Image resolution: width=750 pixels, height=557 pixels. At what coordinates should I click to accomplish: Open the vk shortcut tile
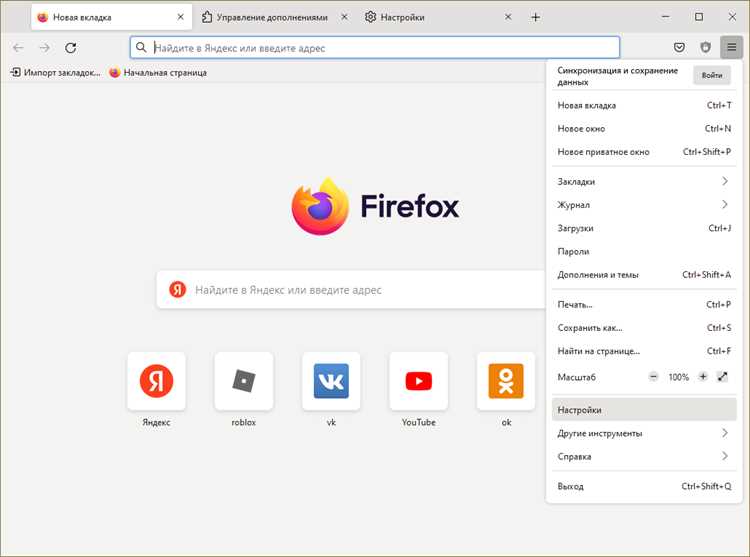pyautogui.click(x=331, y=381)
